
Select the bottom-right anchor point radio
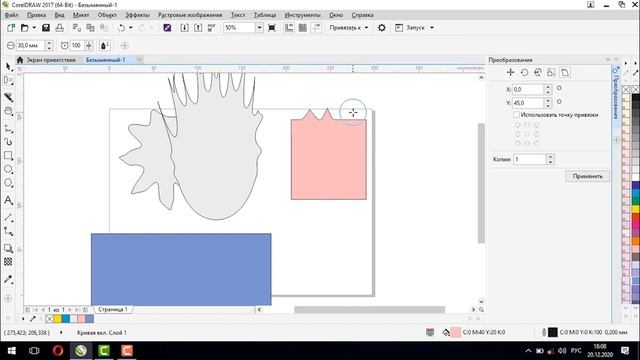click(536, 143)
